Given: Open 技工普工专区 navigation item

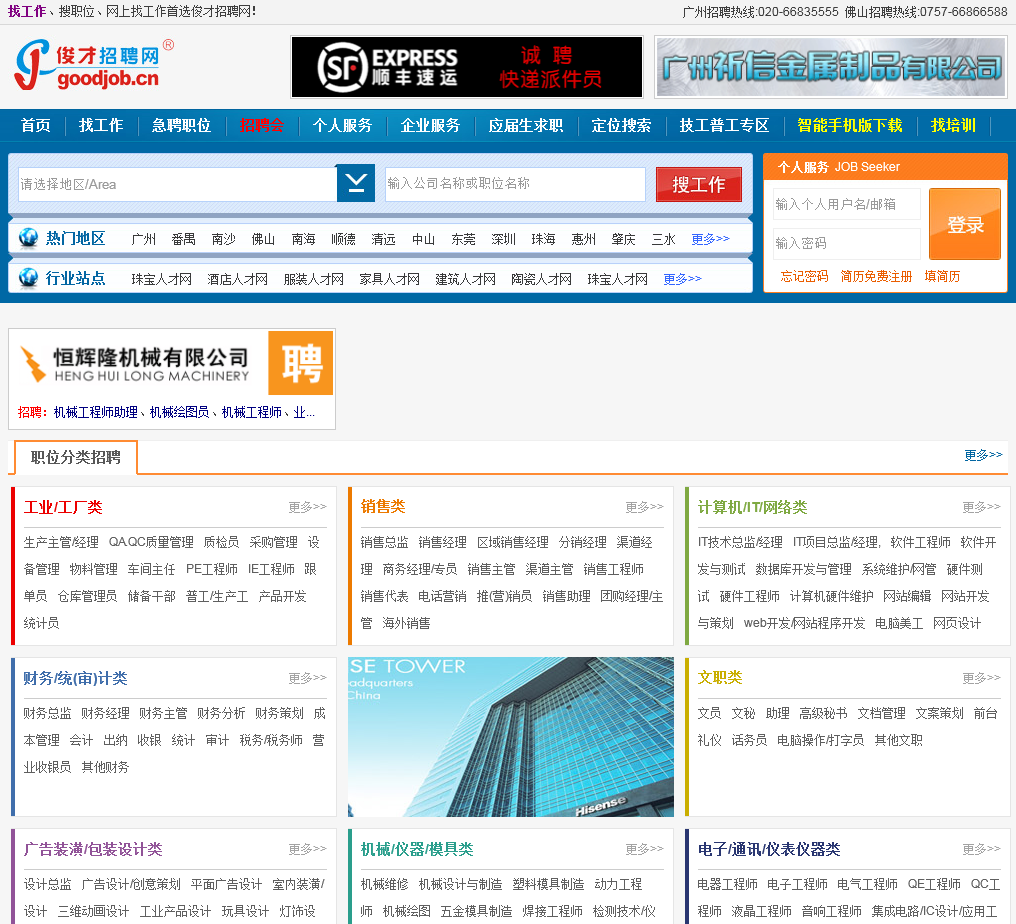Looking at the screenshot, I should 724,125.
